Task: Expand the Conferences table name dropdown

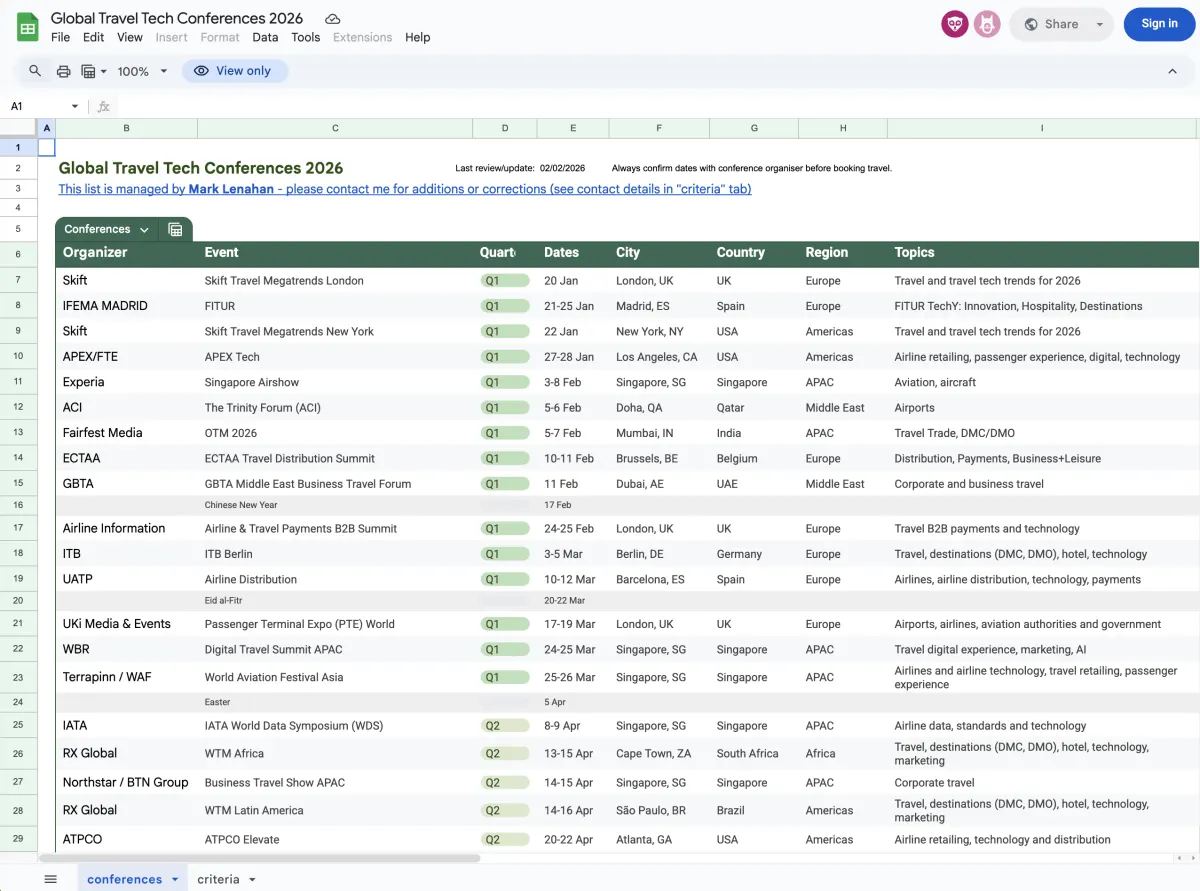Action: point(144,230)
